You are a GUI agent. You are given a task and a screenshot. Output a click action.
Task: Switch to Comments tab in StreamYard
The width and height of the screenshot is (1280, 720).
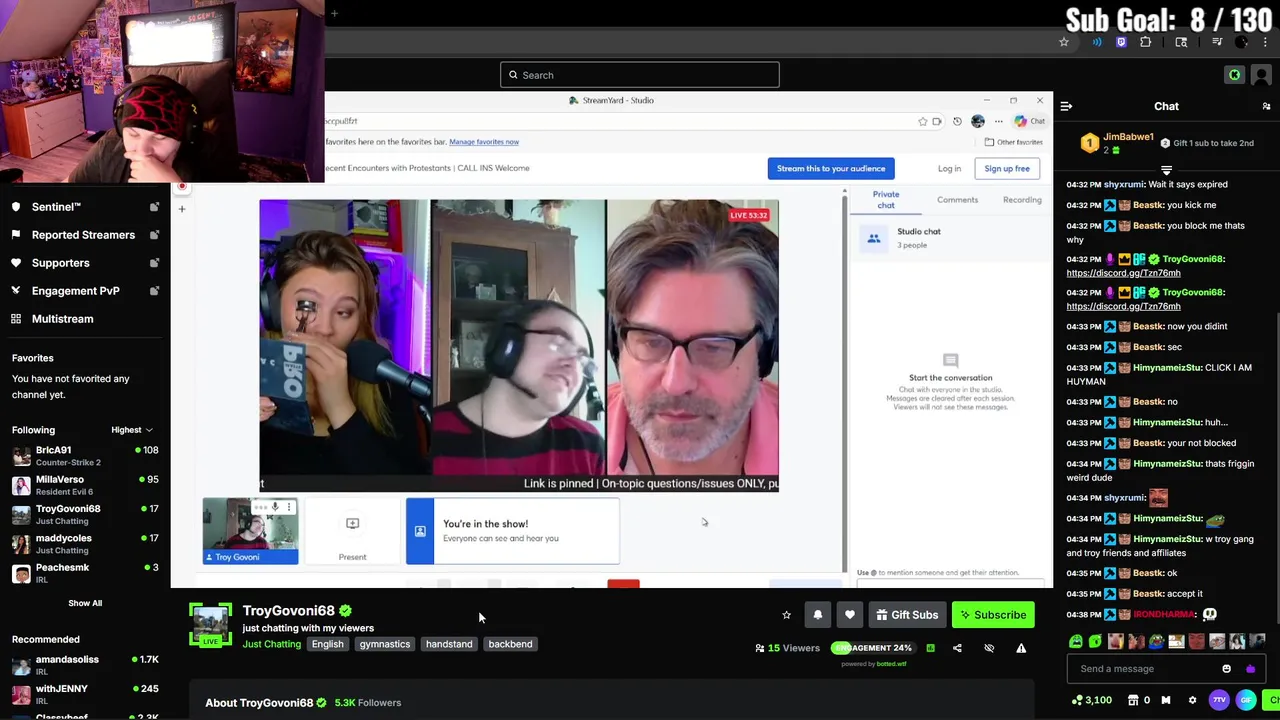(957, 200)
